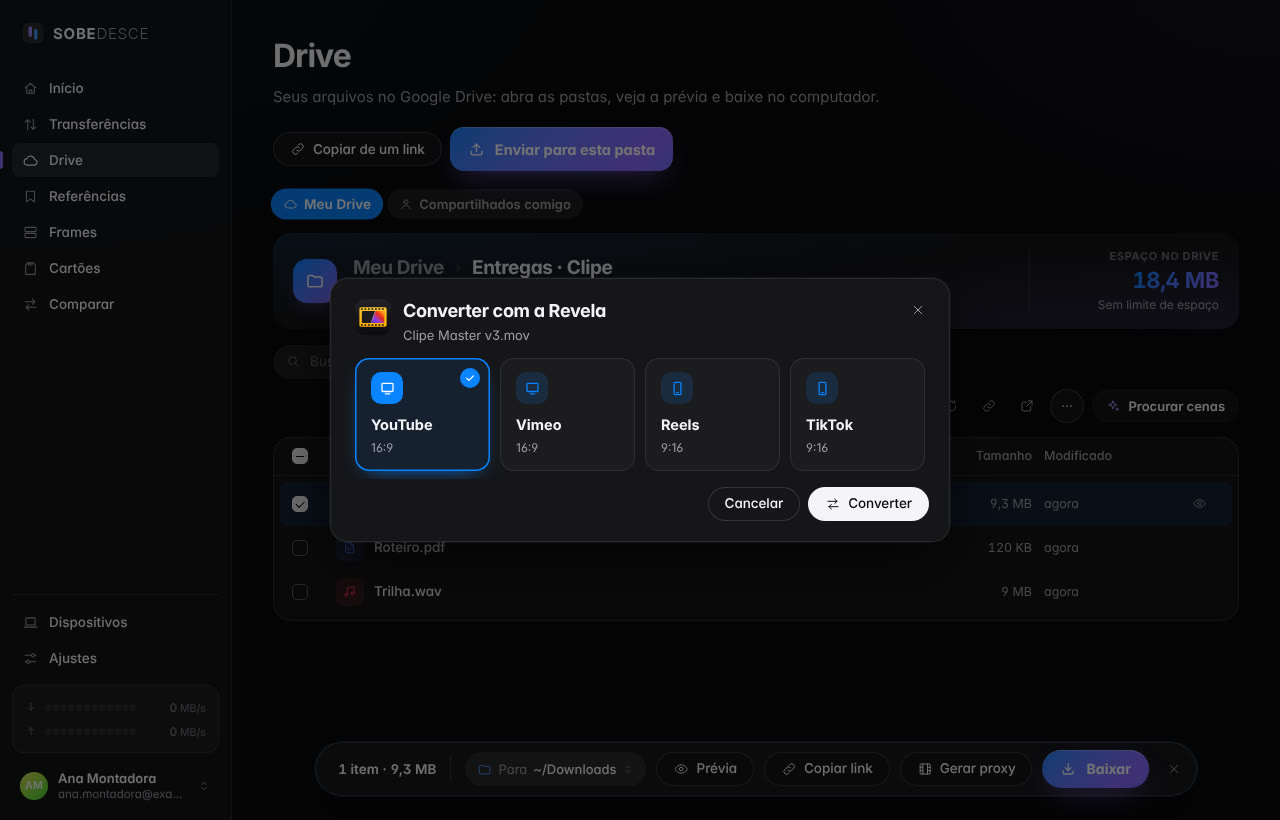Go to Transferências in the sidebar

(x=115, y=124)
